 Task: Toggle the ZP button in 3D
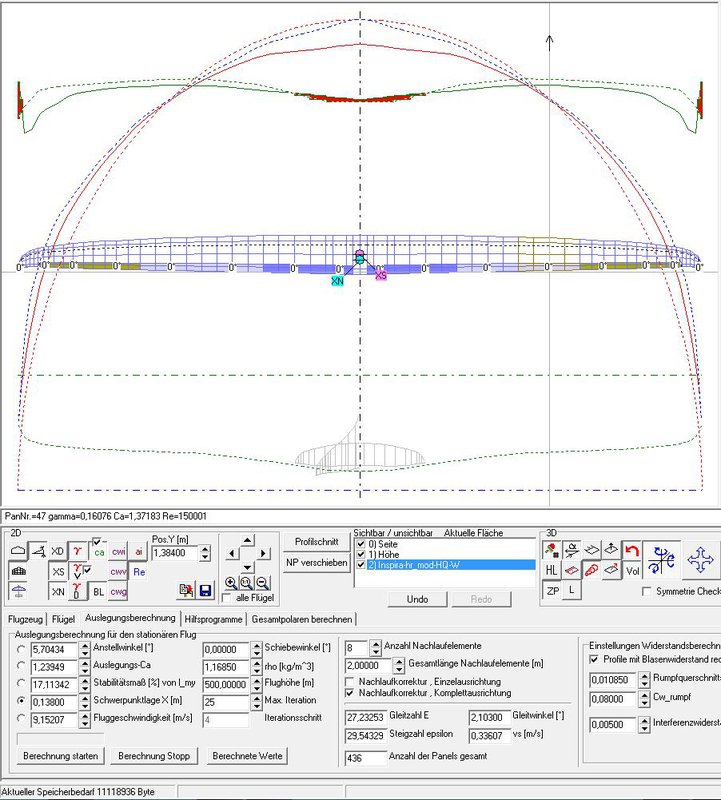pyautogui.click(x=552, y=591)
